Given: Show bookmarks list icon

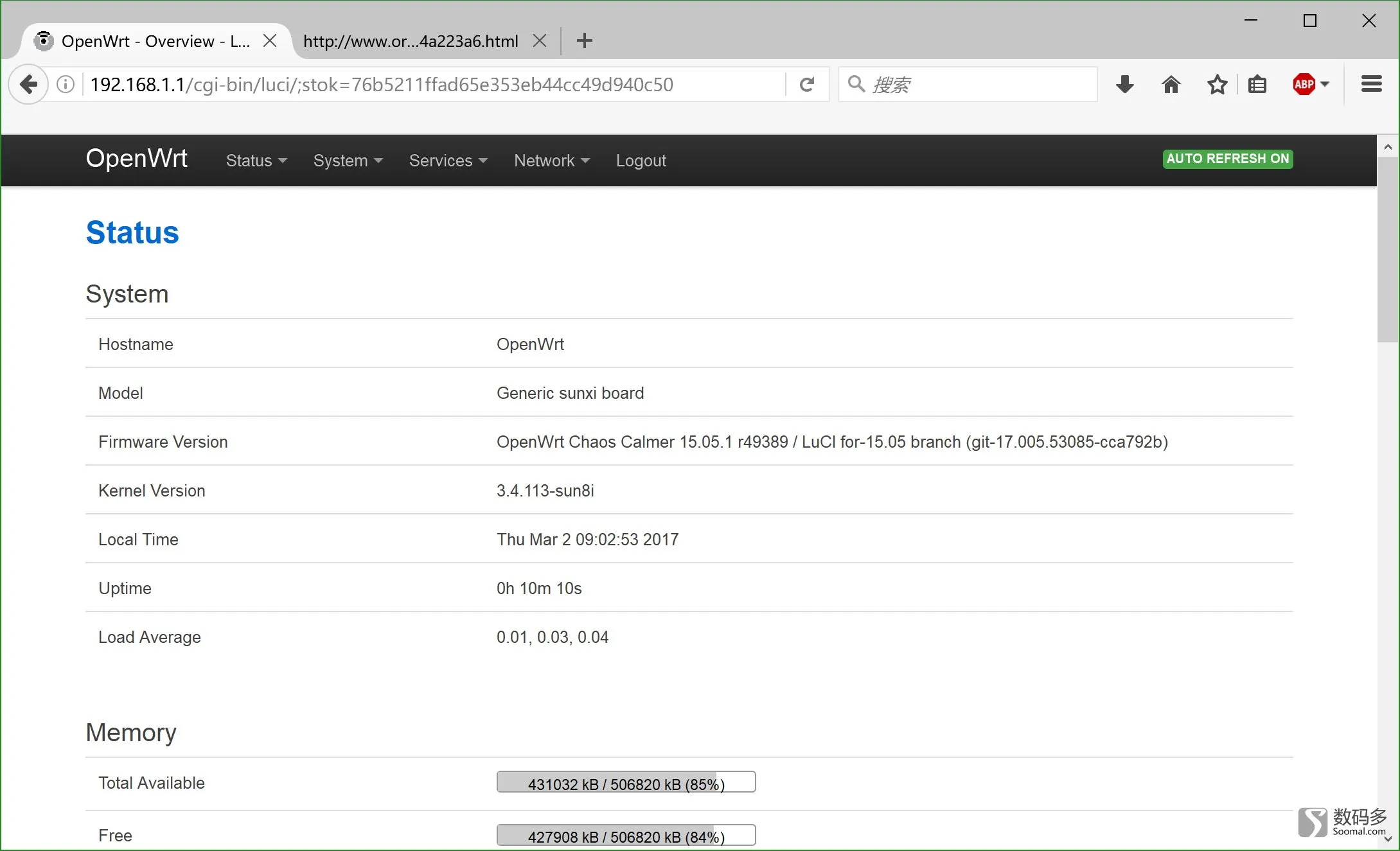Looking at the screenshot, I should point(1257,84).
